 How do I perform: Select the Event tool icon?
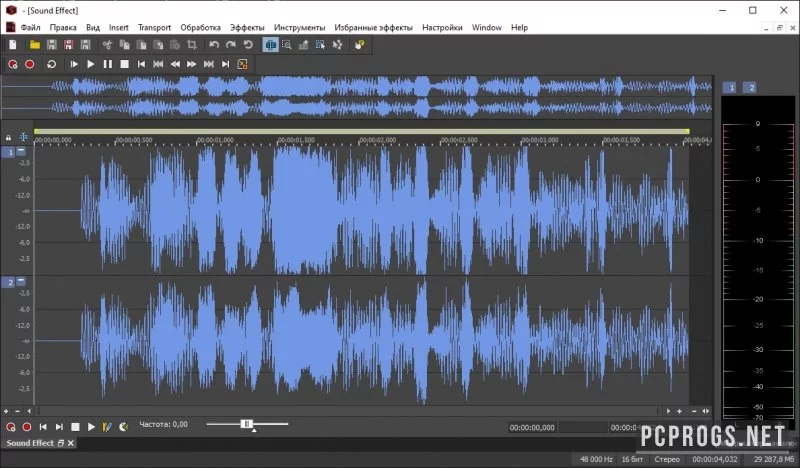point(320,45)
